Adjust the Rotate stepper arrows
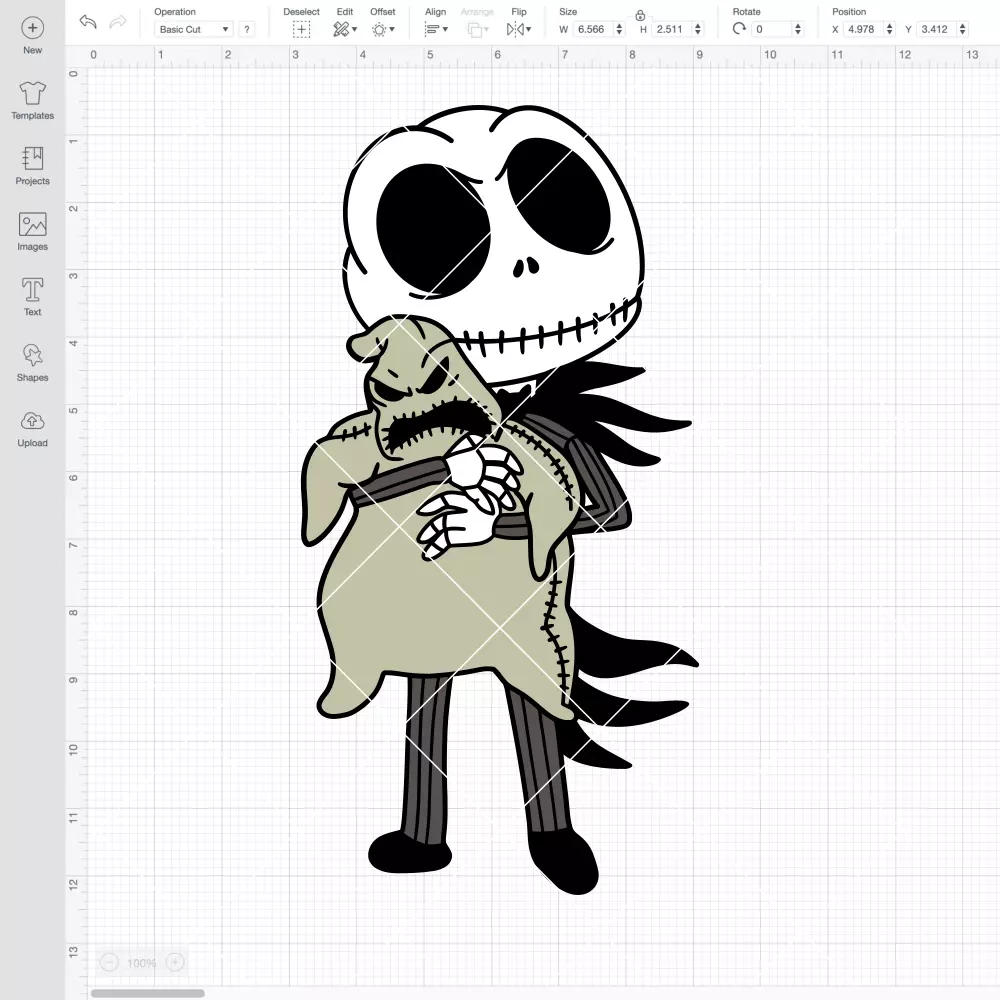The image size is (1000, 1000). click(x=798, y=29)
